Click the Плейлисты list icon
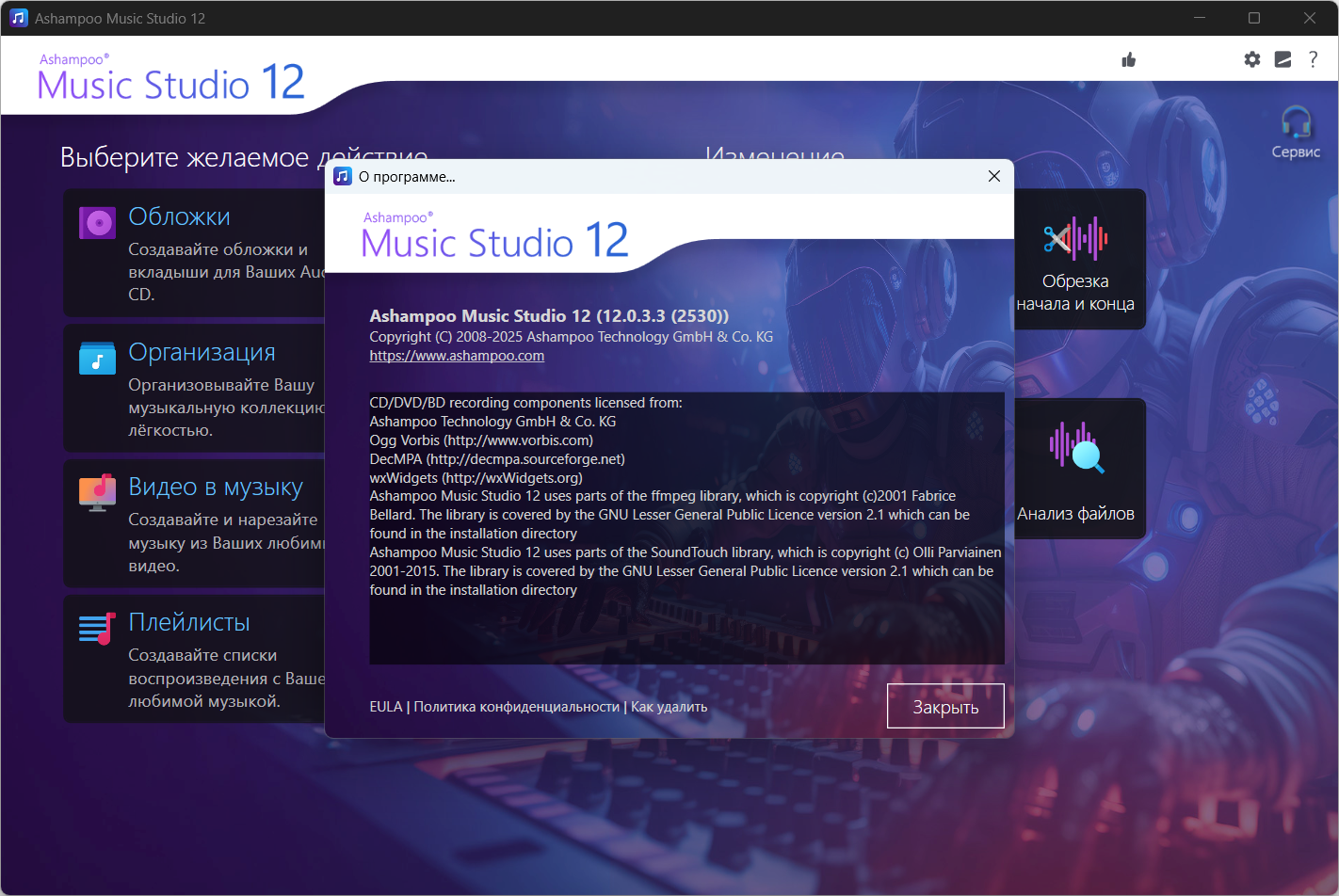The height and width of the screenshot is (896, 1339). [x=98, y=628]
